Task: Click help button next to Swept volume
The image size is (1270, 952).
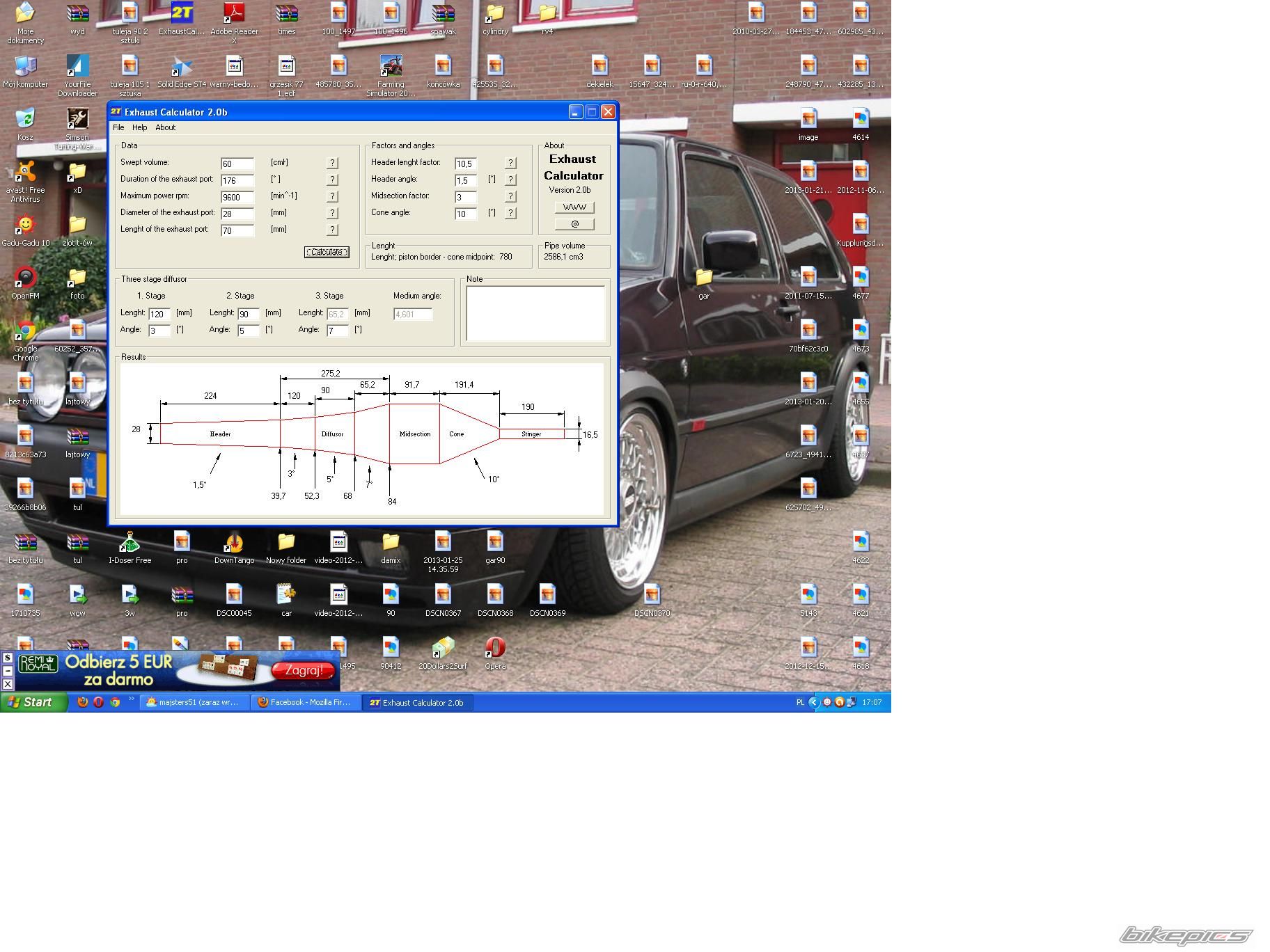Action: tap(332, 163)
